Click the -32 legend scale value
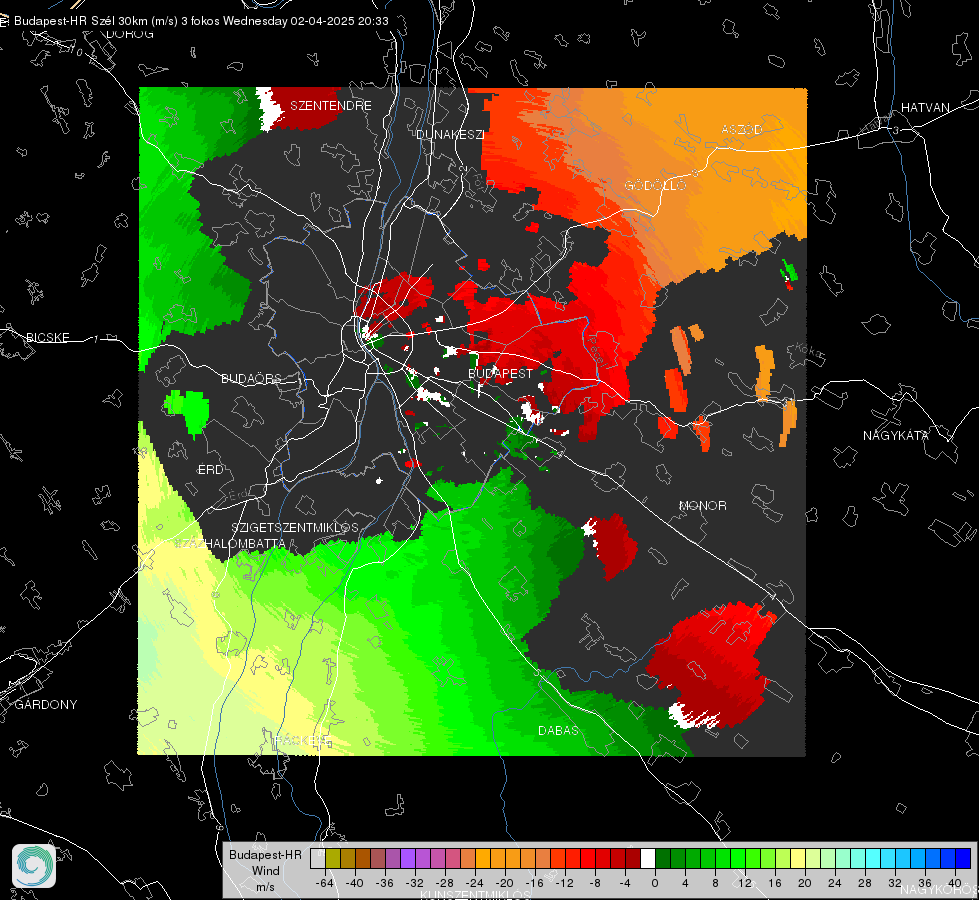 coord(415,883)
